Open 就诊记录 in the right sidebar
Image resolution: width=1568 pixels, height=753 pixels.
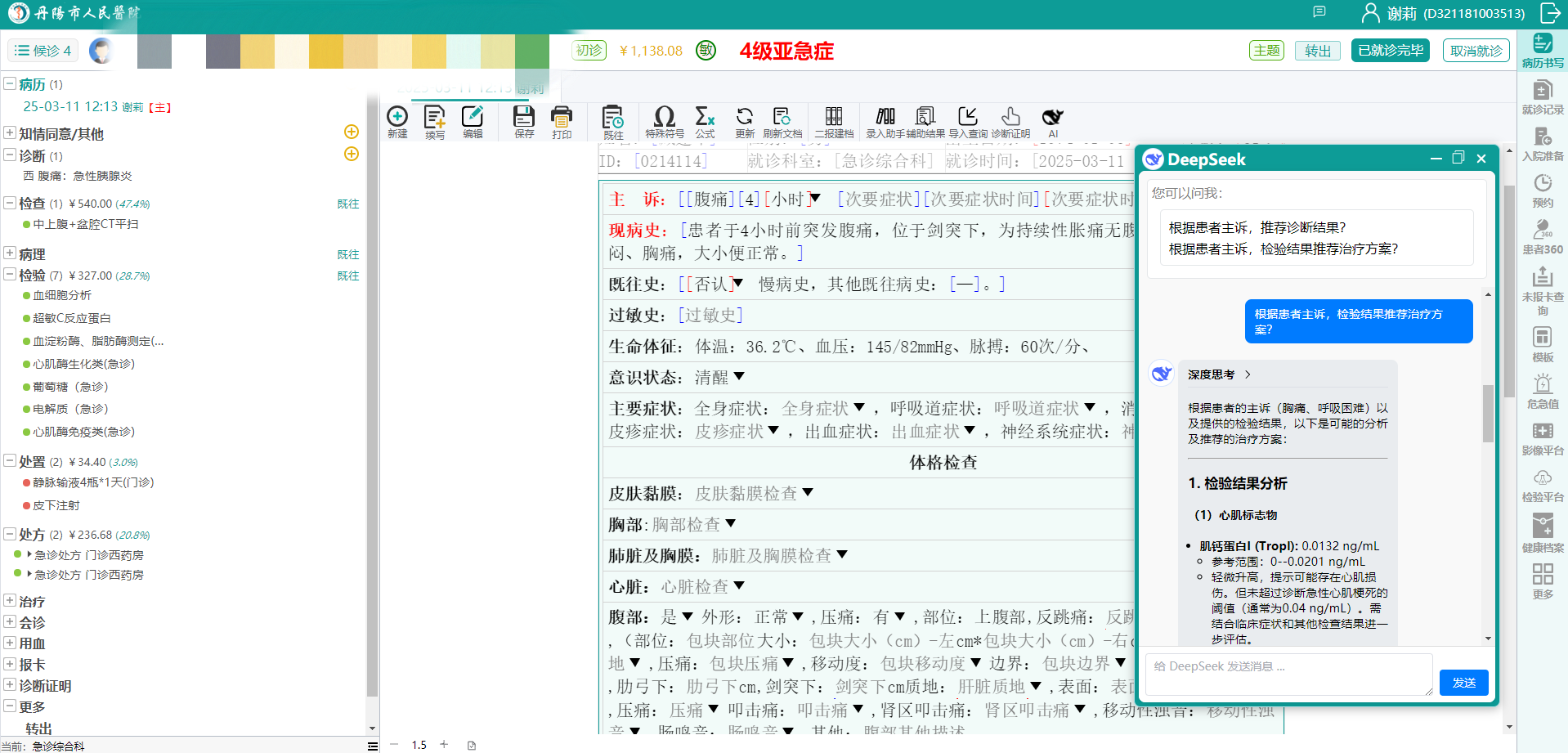(1543, 98)
